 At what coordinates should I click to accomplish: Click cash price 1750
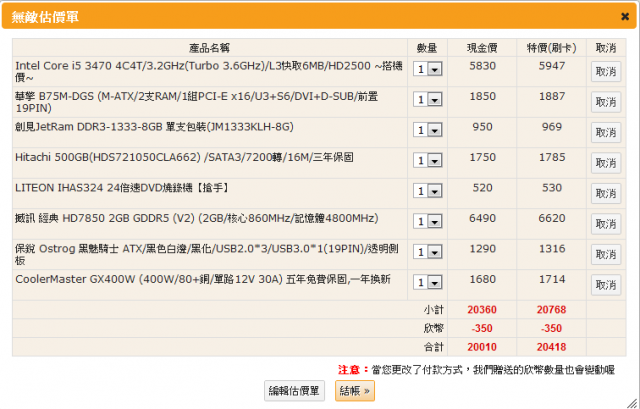pos(482,157)
